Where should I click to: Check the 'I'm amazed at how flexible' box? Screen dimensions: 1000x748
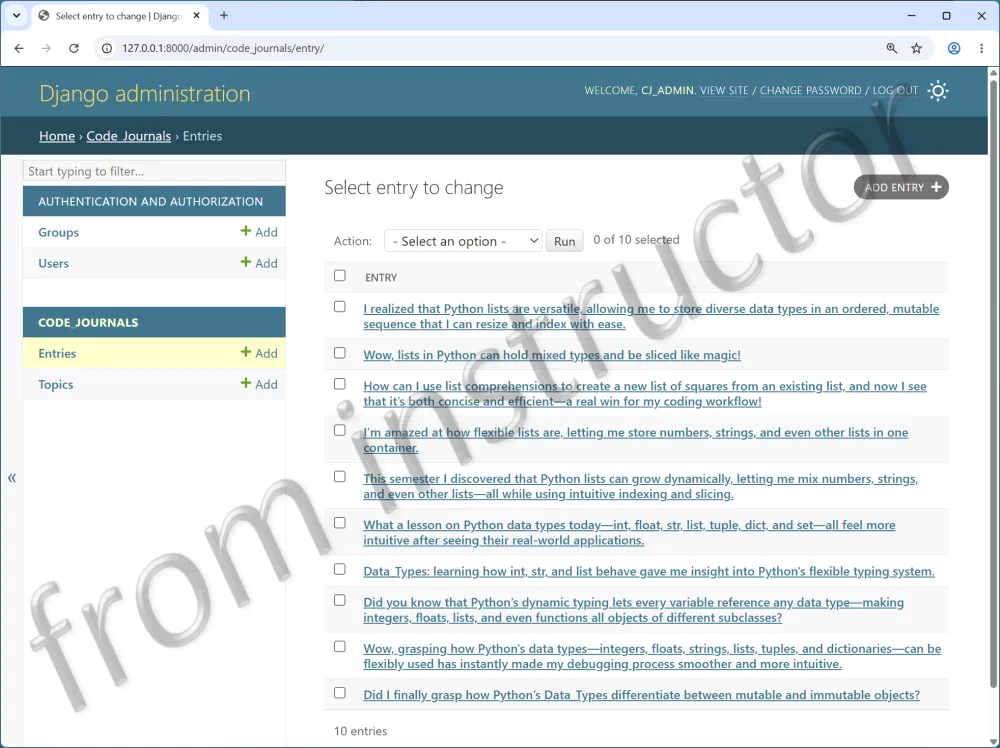coord(340,430)
